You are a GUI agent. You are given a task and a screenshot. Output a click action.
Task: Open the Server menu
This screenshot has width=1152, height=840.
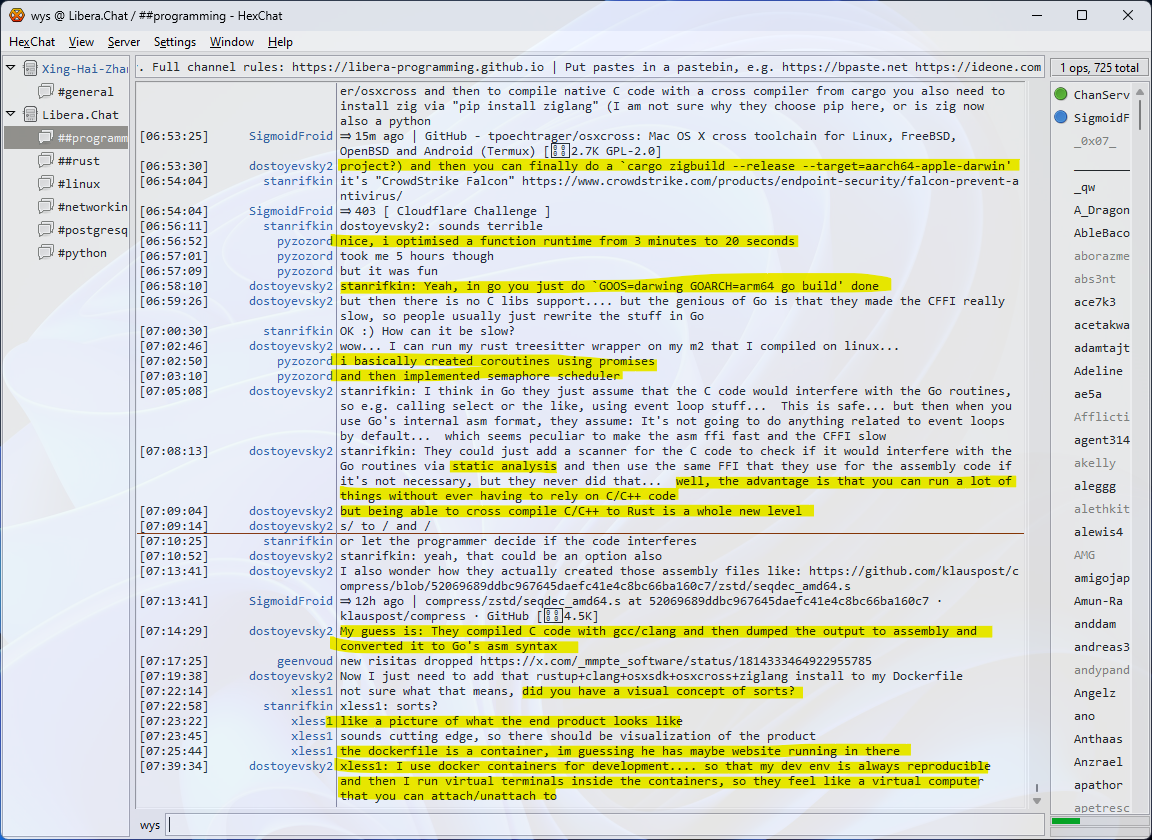click(124, 42)
